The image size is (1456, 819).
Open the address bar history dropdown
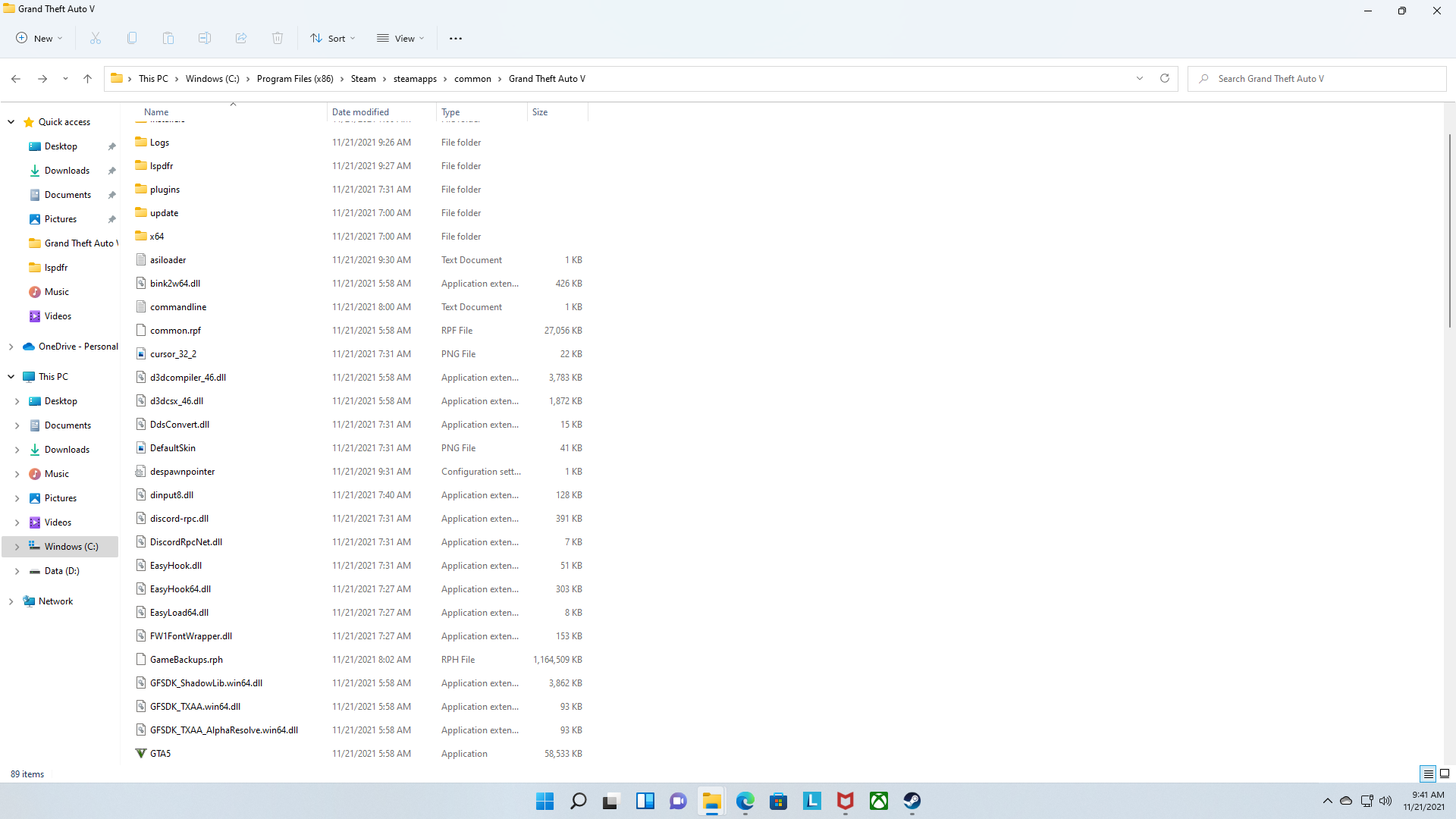[1139, 78]
